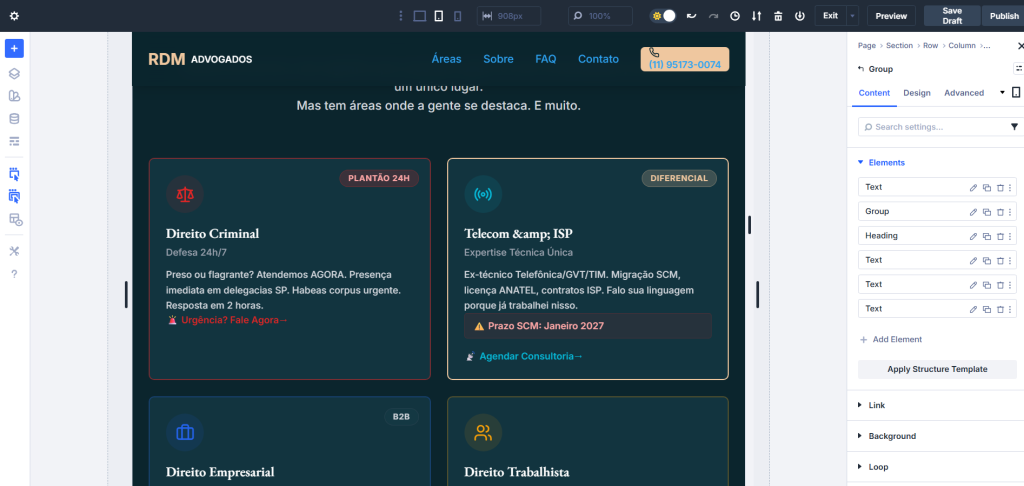Open the Exit dropdown arrow
This screenshot has height=486, width=1024.
tap(852, 16)
